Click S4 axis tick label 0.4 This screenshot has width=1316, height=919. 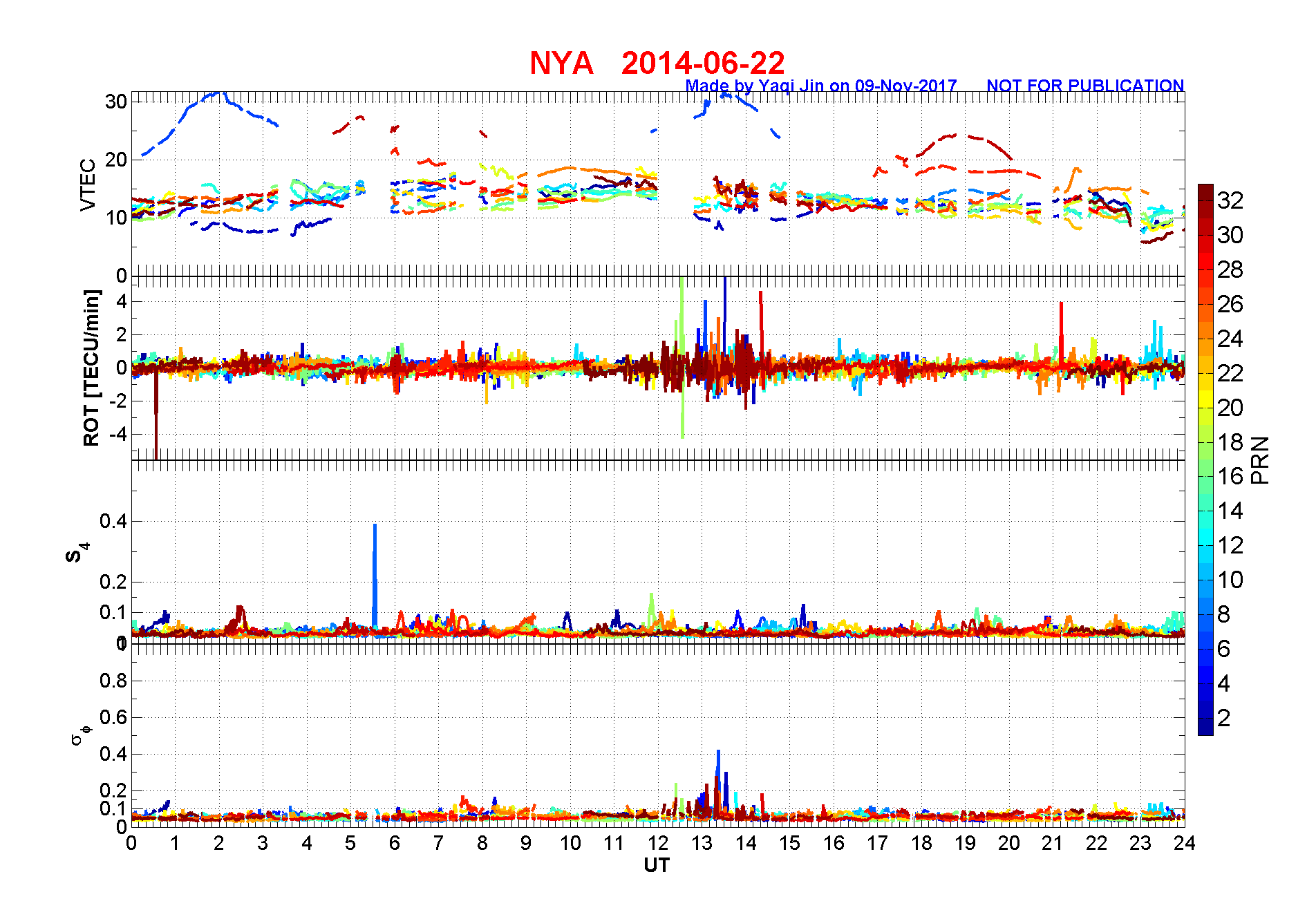(113, 522)
